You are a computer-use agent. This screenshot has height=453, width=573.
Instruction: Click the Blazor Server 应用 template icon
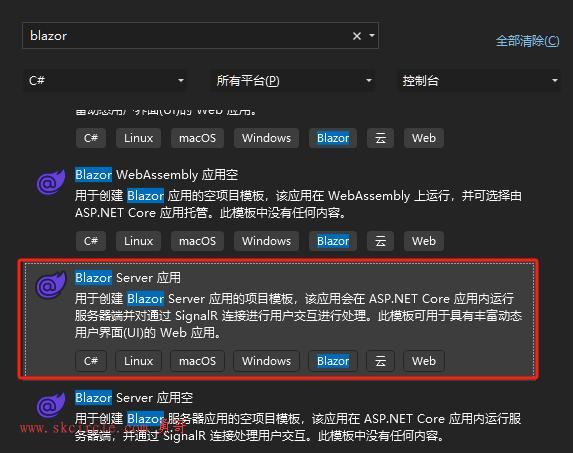(x=51, y=285)
